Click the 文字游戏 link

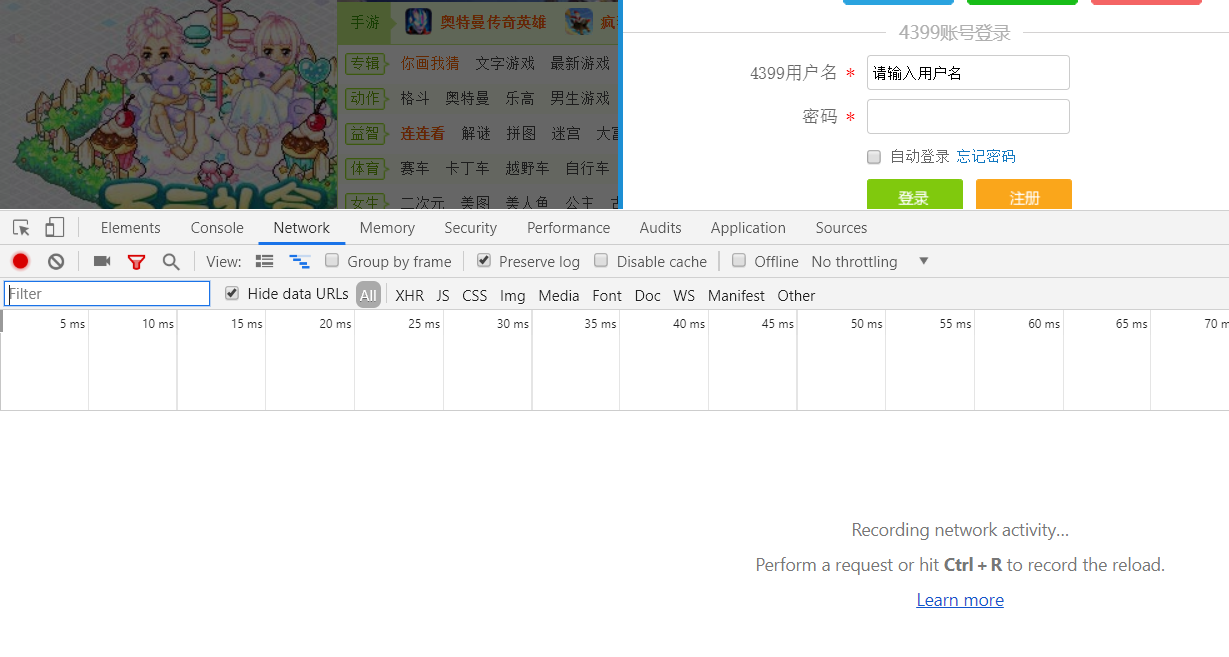pos(505,64)
